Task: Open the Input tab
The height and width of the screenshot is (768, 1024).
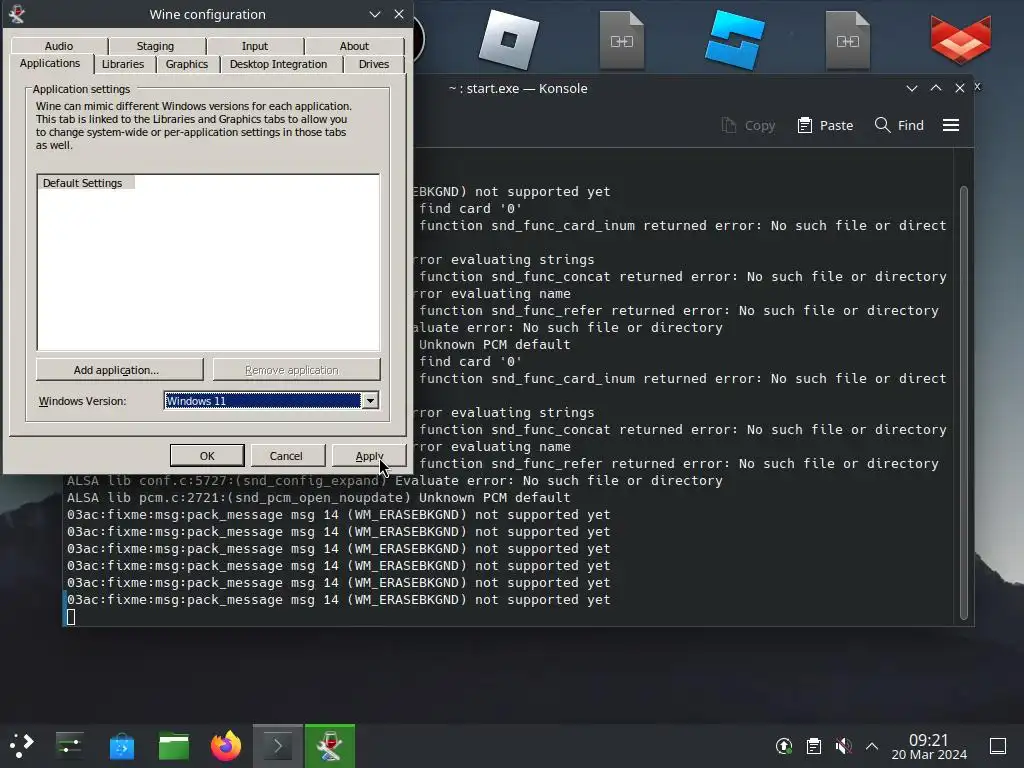Action: [255, 46]
